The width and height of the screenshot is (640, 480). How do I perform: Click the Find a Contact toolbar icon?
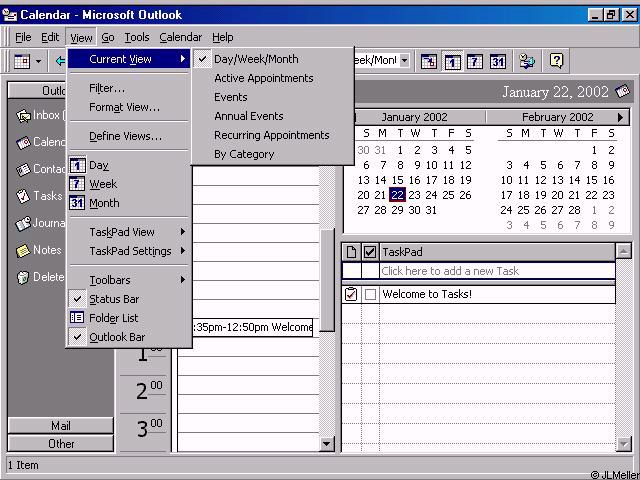(x=527, y=62)
